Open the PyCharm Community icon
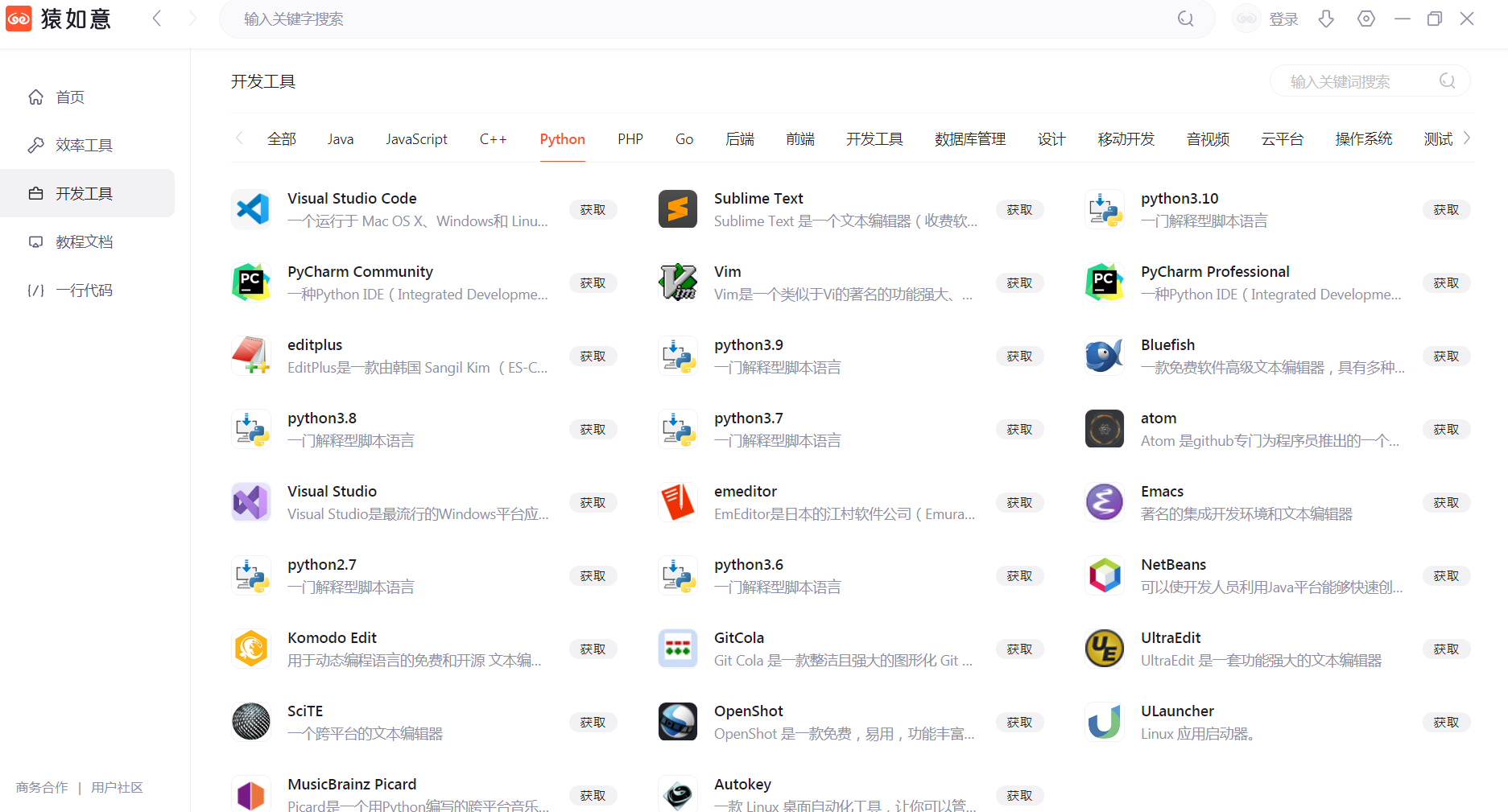Image resolution: width=1508 pixels, height=812 pixels. tap(251, 282)
